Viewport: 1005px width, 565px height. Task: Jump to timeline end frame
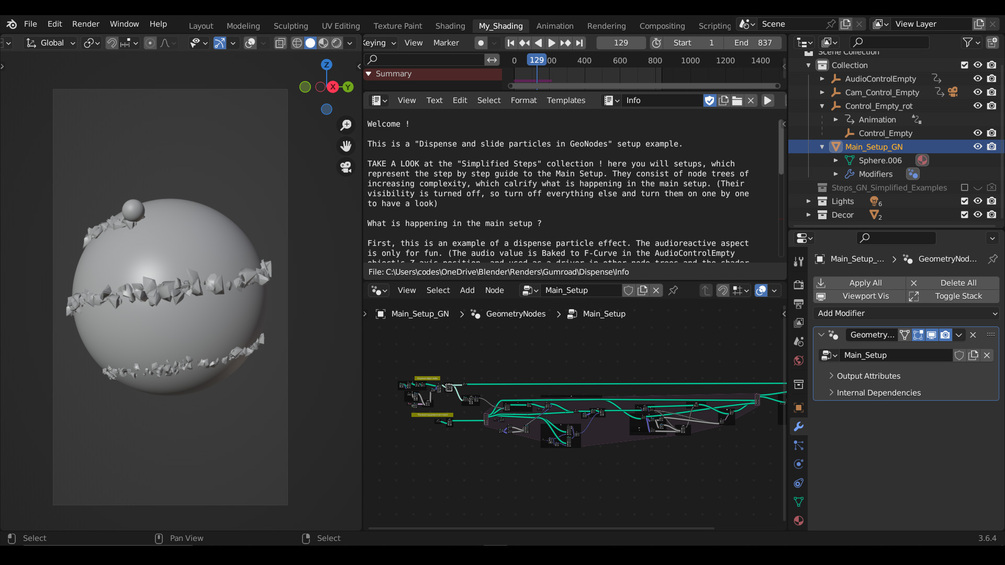579,43
